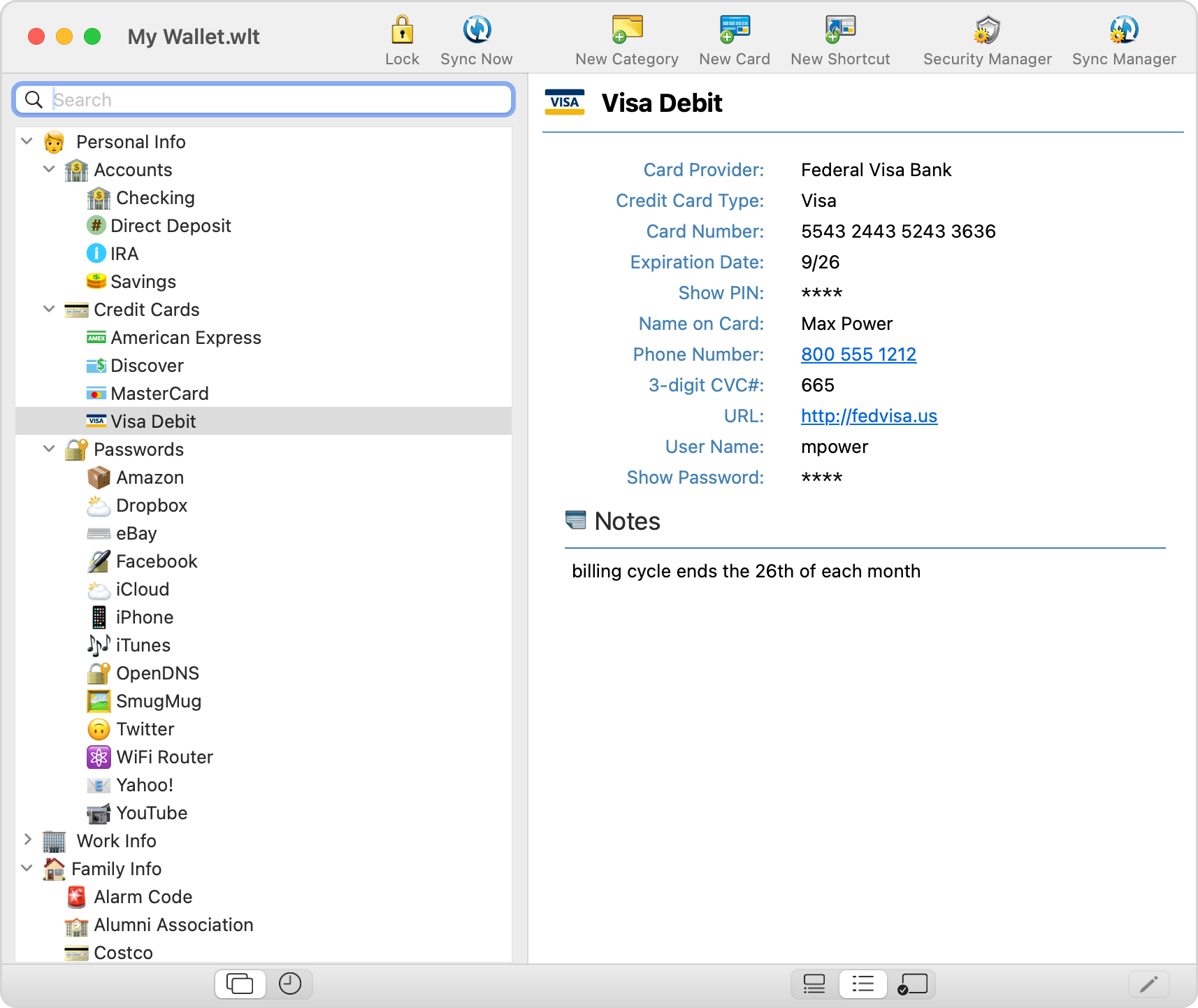
Task: Open the OpenDNS password entry
Action: point(264,673)
